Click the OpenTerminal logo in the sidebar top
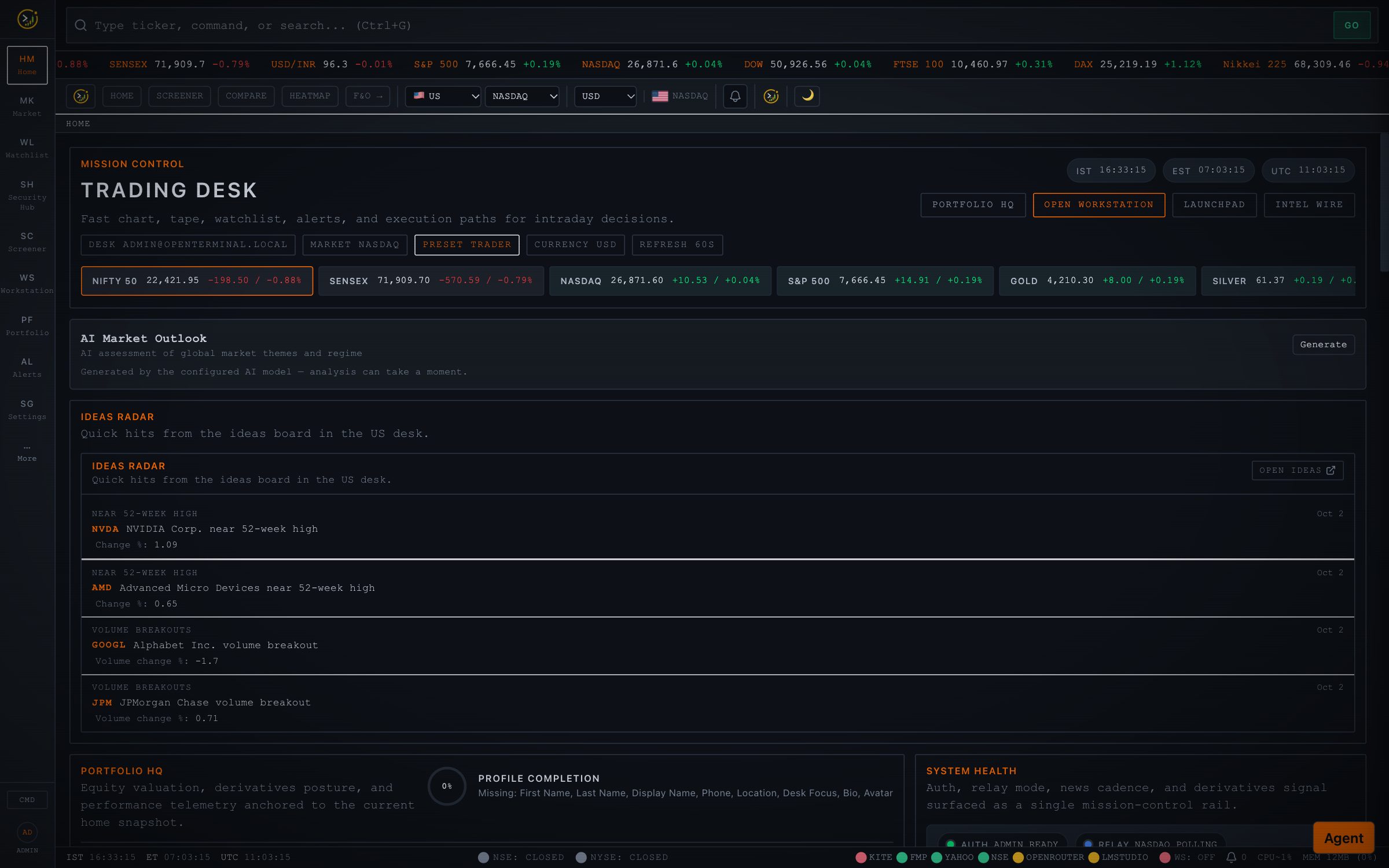This screenshot has width=1389, height=868. (27, 20)
